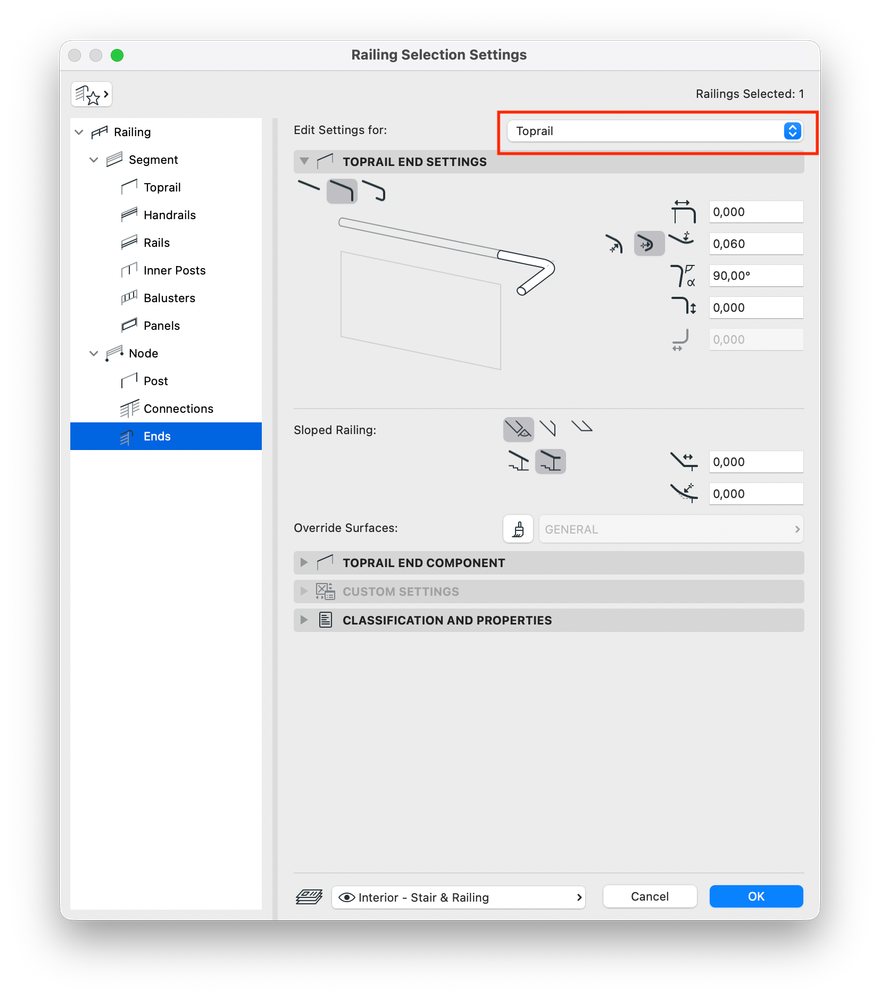Pick the horizontal extension stair icon
This screenshot has height=999, width=880.
(551, 461)
